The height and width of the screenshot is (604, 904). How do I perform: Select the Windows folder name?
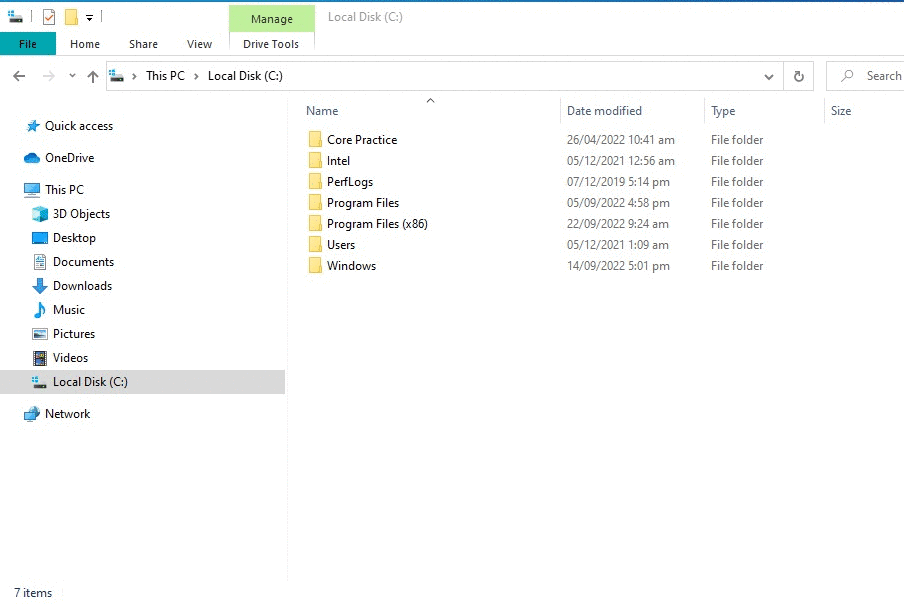click(x=351, y=266)
